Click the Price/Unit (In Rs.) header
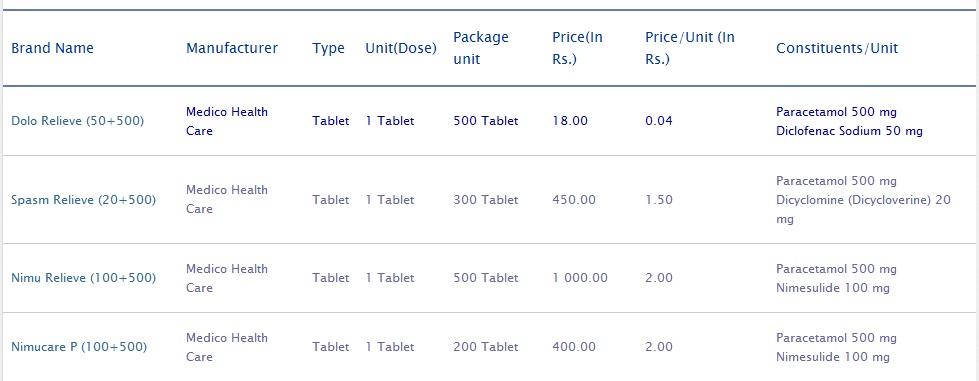This screenshot has width=979, height=381. coord(690,48)
